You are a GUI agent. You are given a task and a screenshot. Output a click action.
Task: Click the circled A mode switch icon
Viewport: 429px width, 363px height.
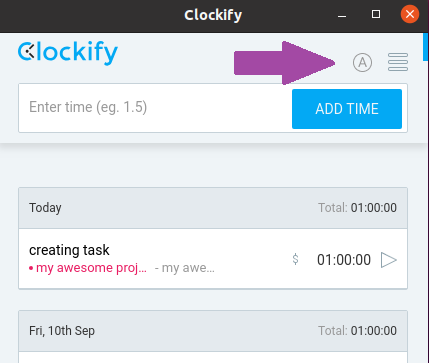pyautogui.click(x=362, y=62)
